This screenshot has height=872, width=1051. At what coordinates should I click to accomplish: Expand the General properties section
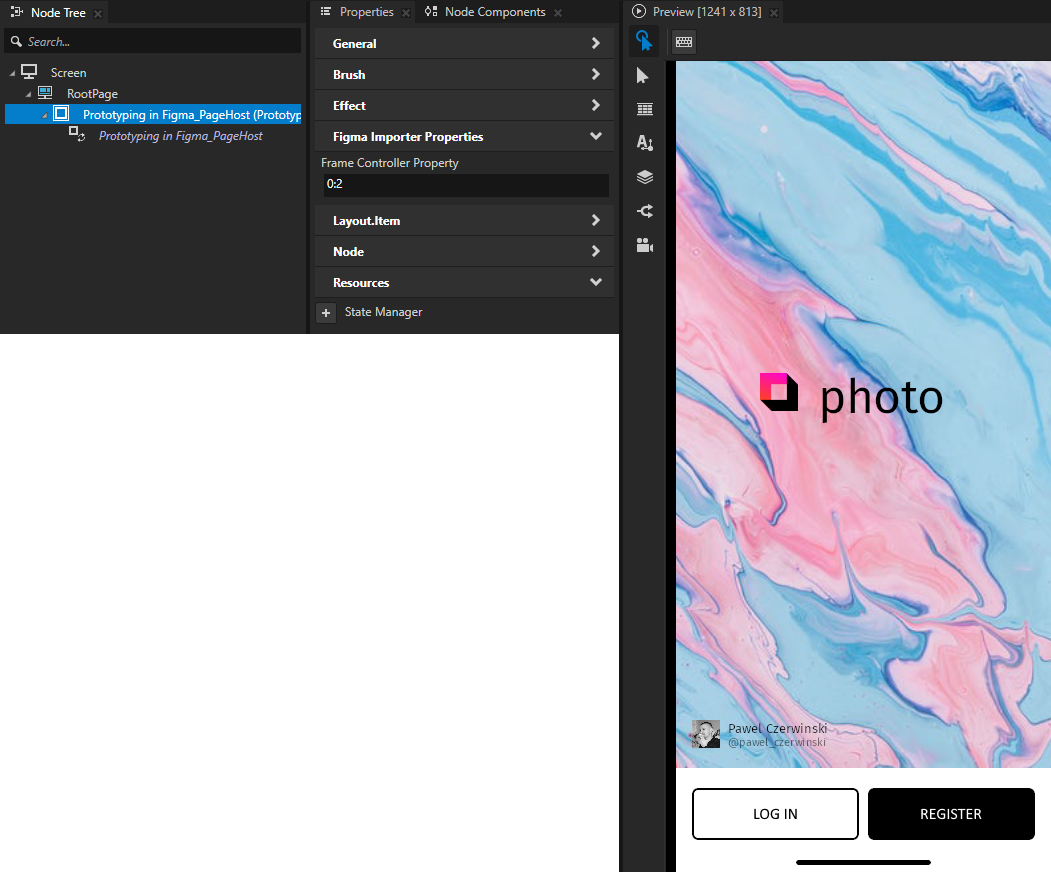click(463, 43)
